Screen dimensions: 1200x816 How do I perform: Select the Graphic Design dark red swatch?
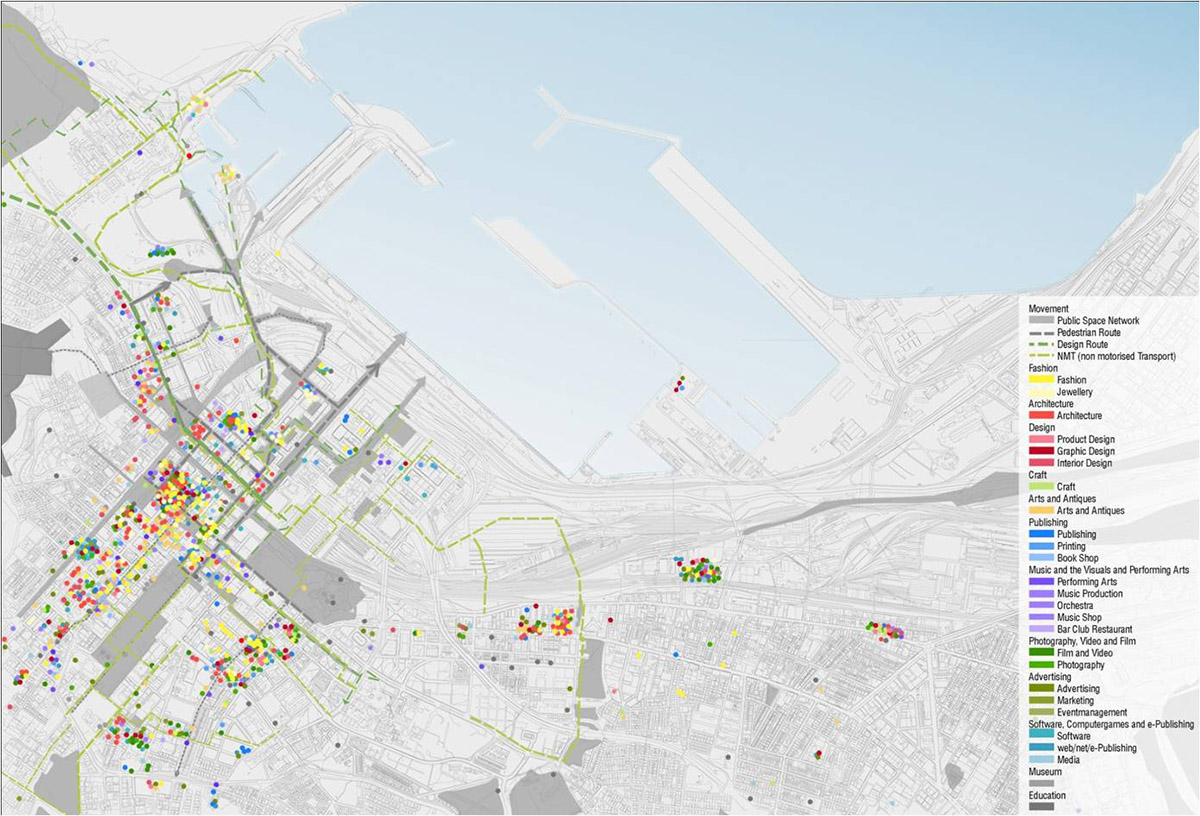[x=1041, y=451]
